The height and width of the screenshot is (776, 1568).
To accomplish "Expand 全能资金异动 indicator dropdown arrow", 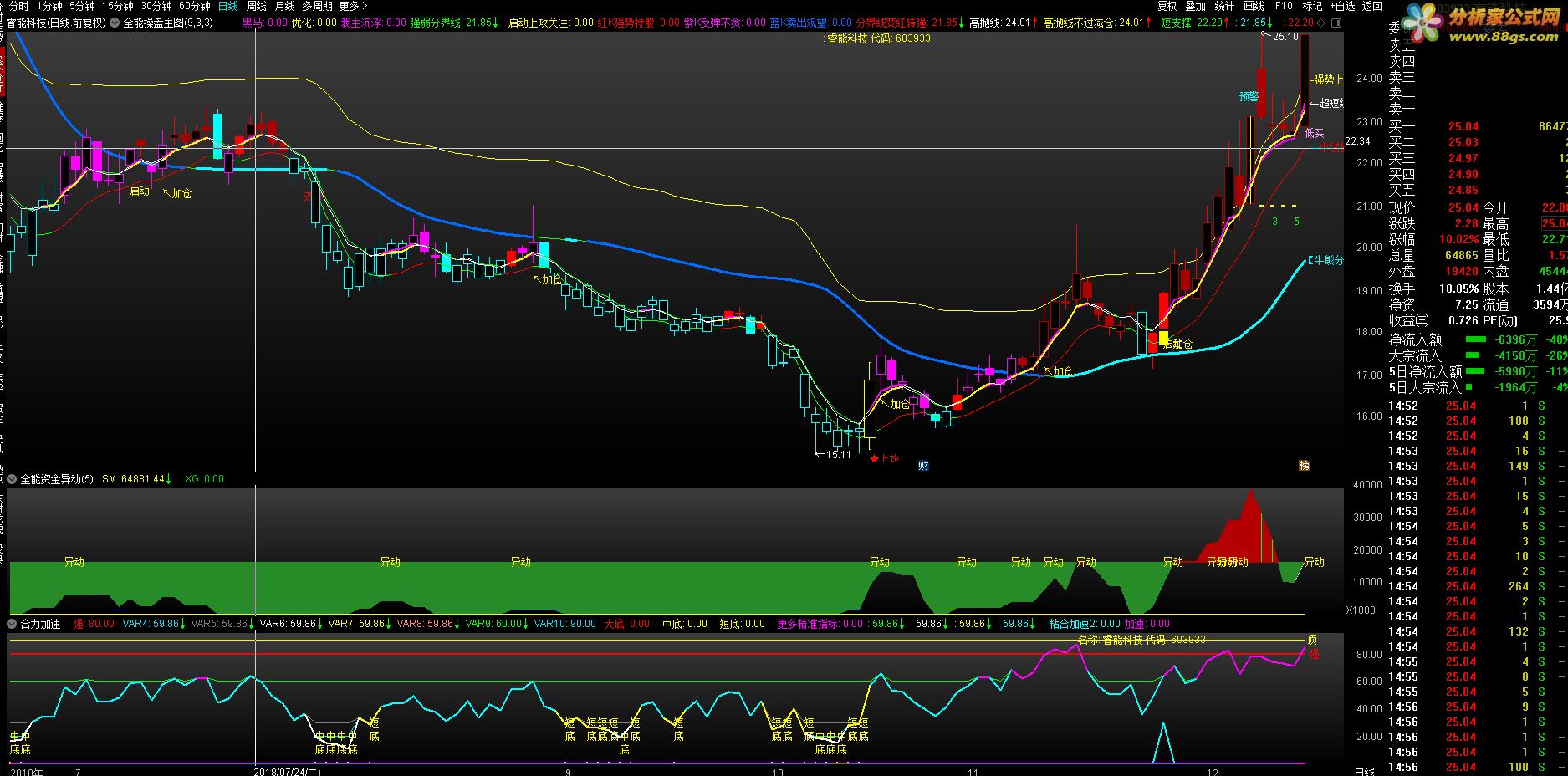I will click(12, 479).
